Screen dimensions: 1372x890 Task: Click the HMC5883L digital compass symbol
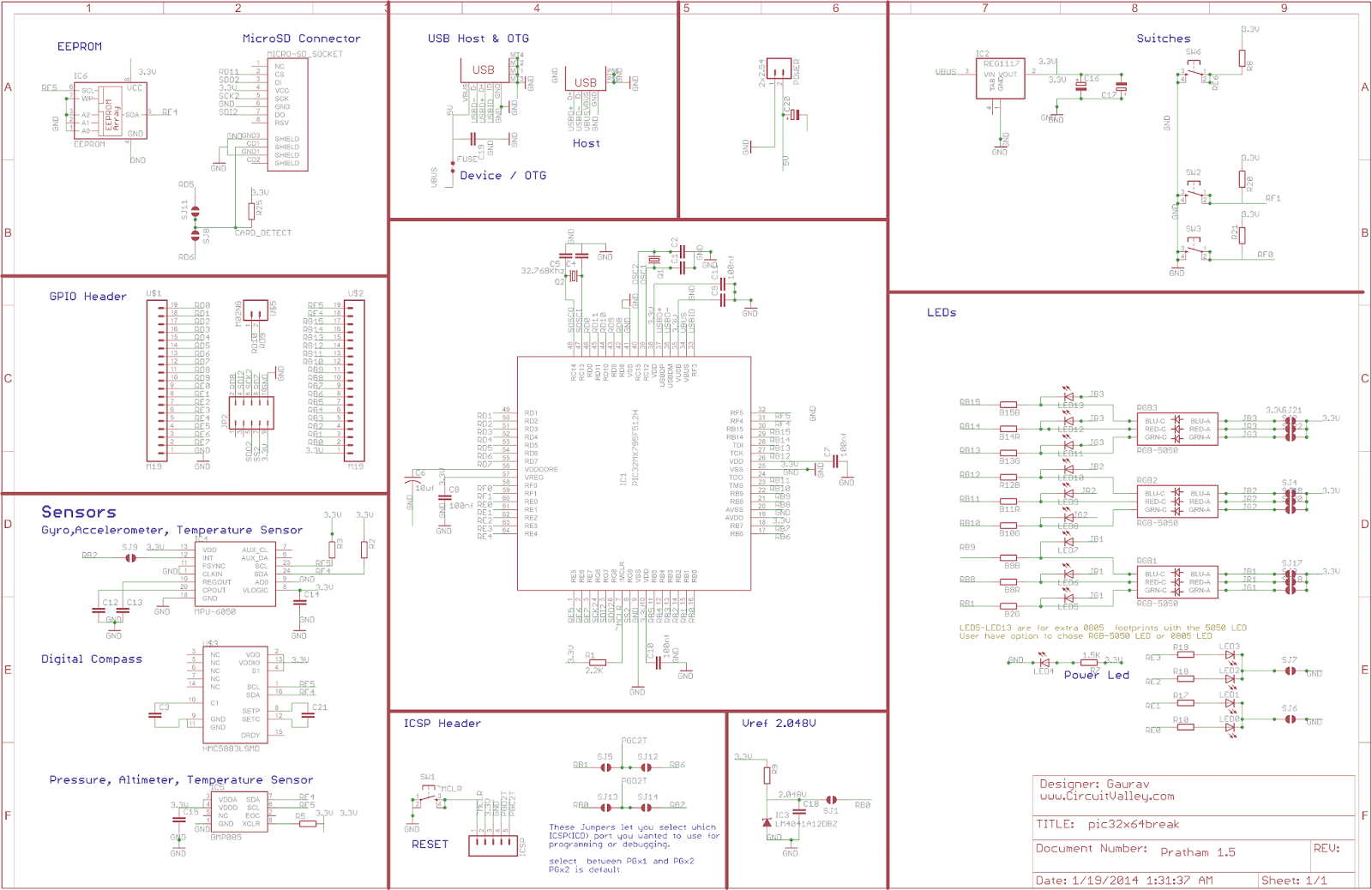pos(236,695)
